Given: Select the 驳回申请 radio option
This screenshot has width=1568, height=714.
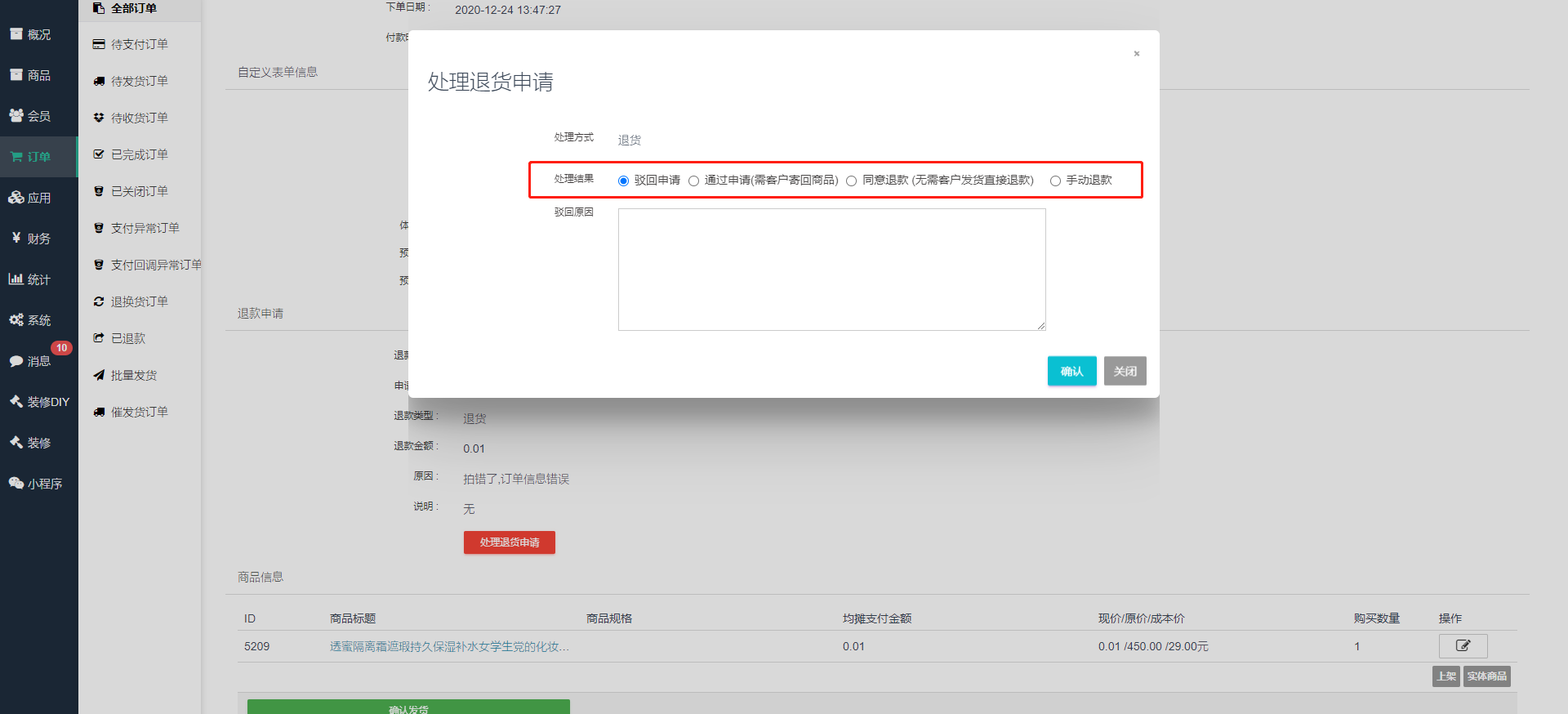Looking at the screenshot, I should tap(623, 181).
